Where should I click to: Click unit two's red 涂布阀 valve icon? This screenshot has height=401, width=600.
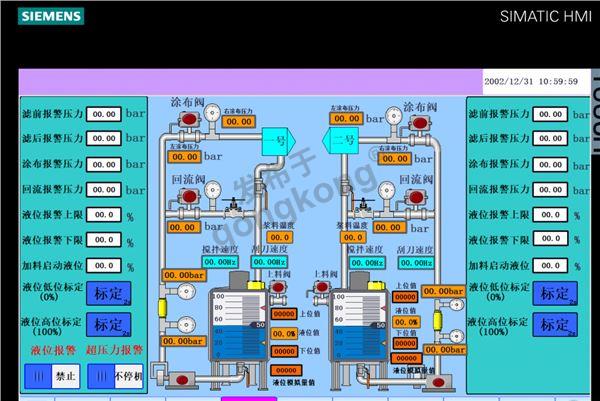pyautogui.click(x=420, y=123)
